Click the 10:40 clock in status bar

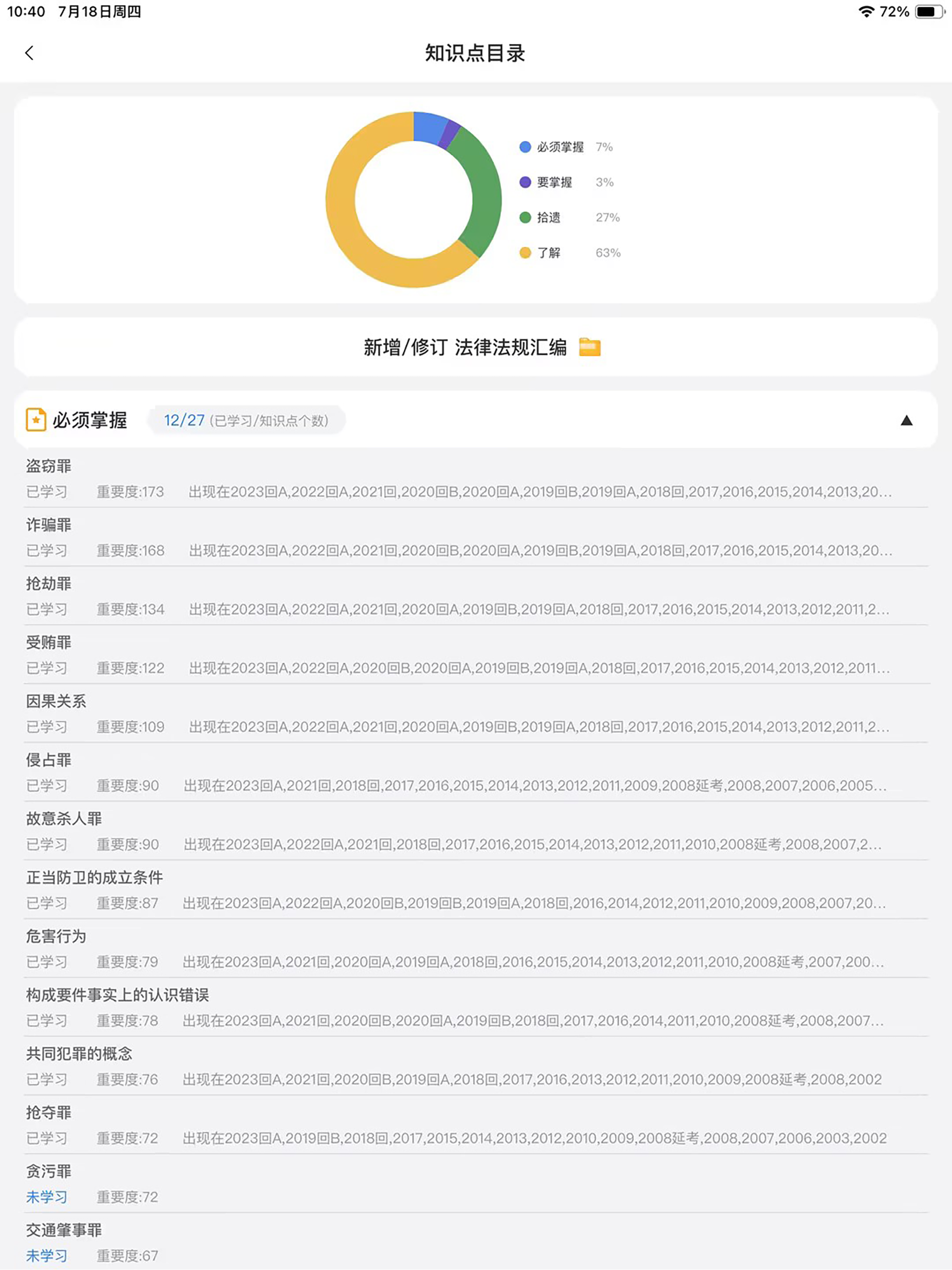click(26, 12)
